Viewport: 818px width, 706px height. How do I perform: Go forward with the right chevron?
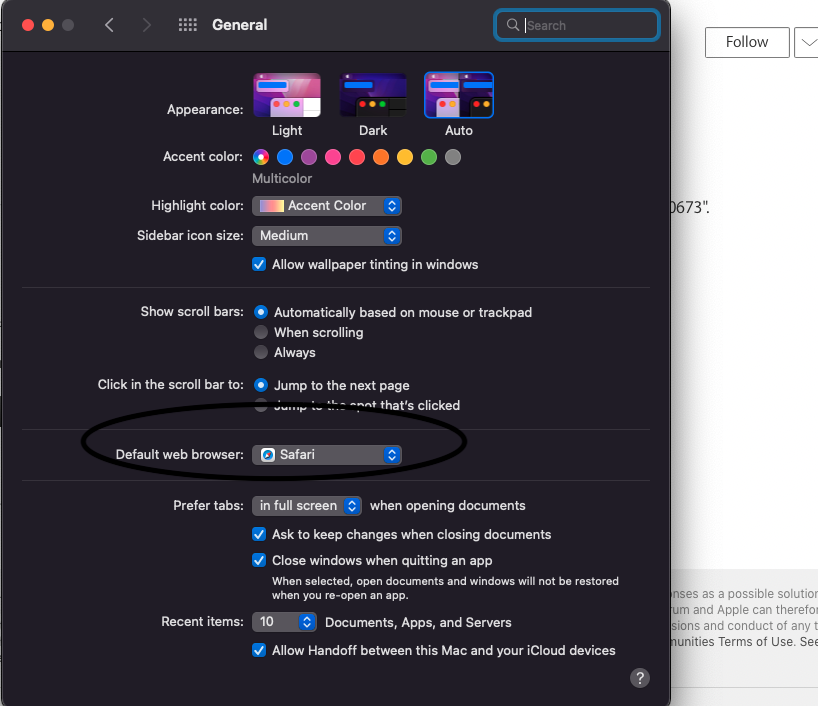[x=147, y=25]
